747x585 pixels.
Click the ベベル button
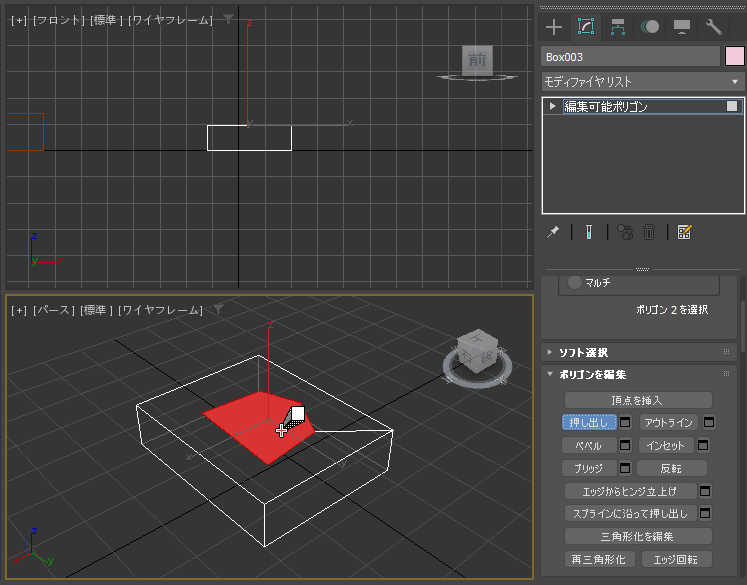[x=589, y=445]
